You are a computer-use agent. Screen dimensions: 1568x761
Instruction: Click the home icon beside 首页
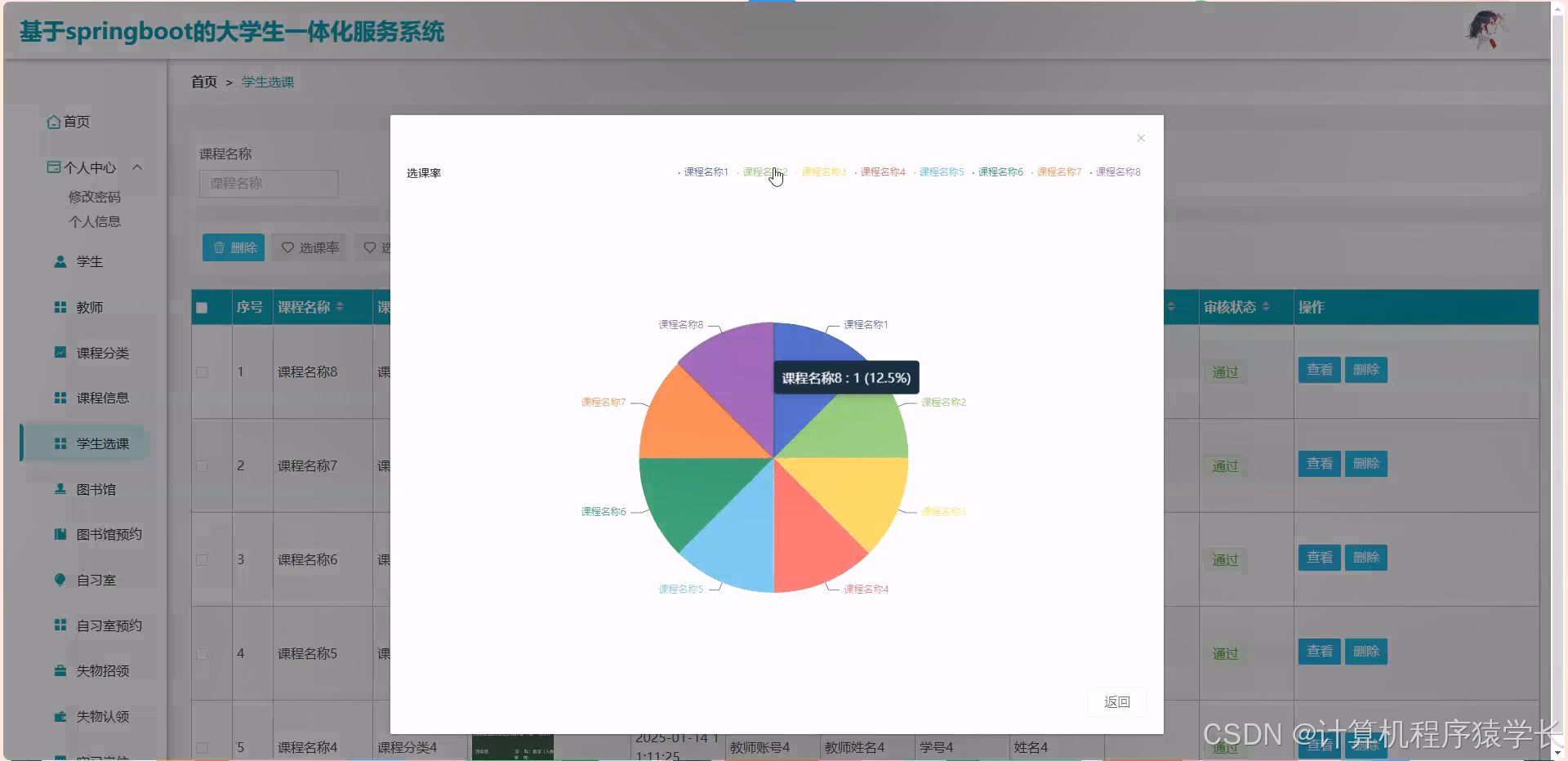pos(54,122)
